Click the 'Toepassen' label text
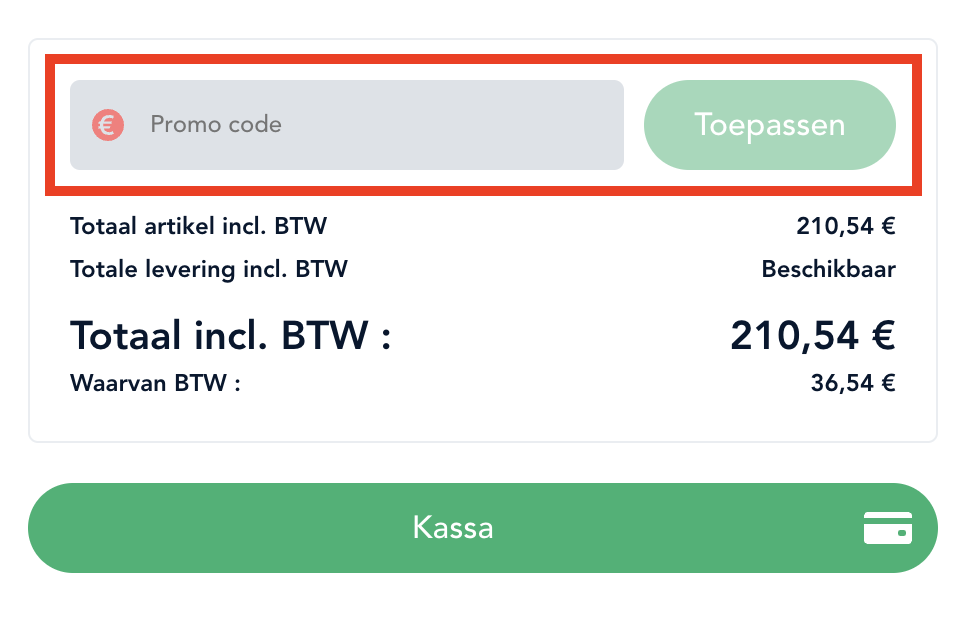976x628 pixels. [x=769, y=124]
